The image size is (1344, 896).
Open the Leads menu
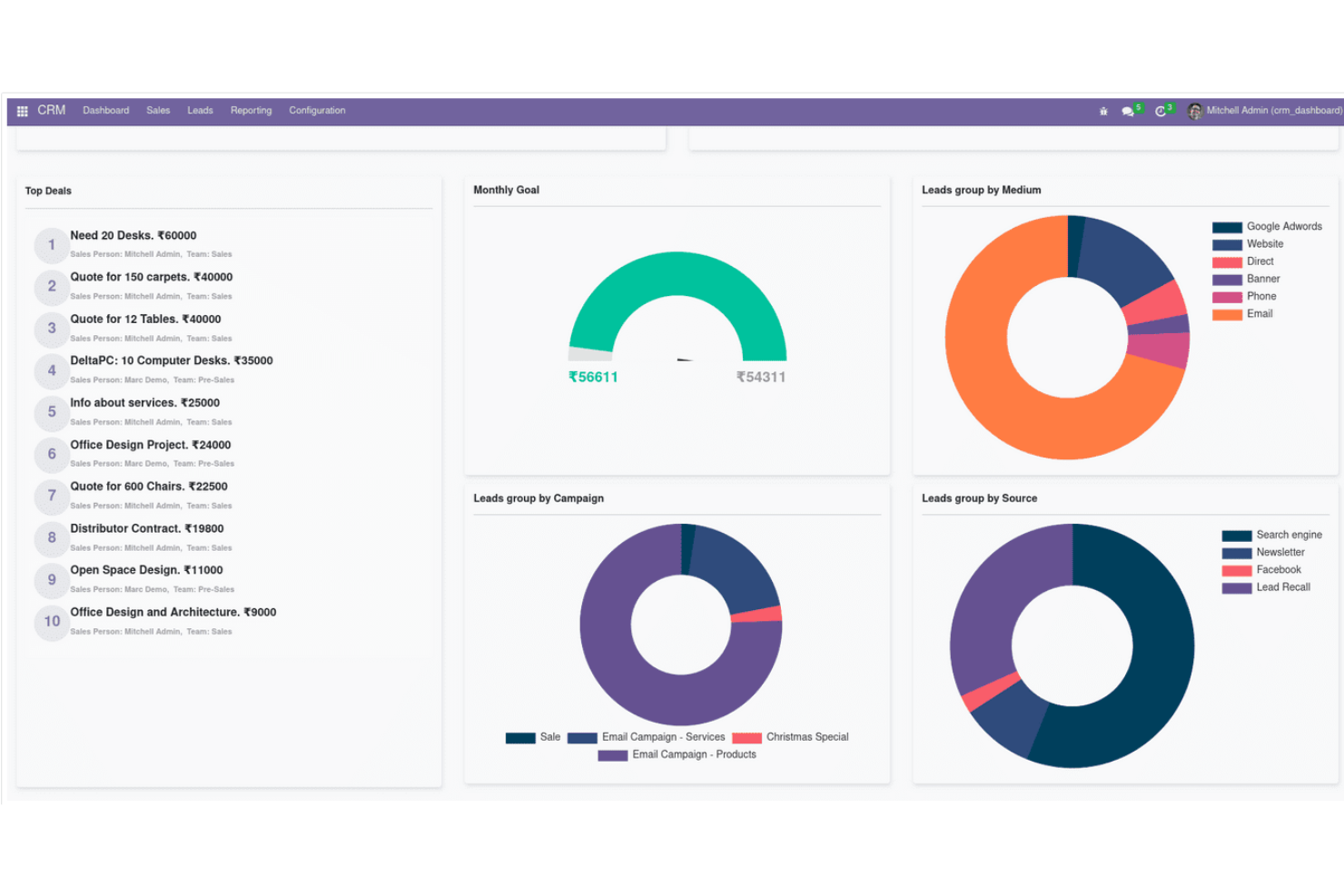[200, 111]
